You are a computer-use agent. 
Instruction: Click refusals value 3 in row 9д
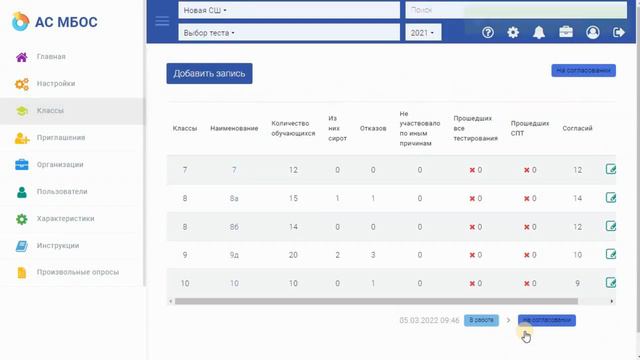(373, 255)
